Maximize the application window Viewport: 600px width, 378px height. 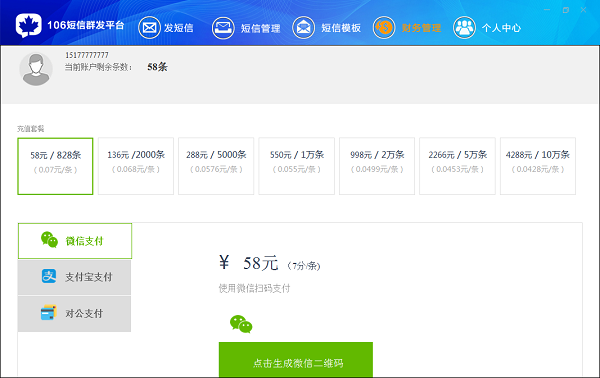pos(566,10)
